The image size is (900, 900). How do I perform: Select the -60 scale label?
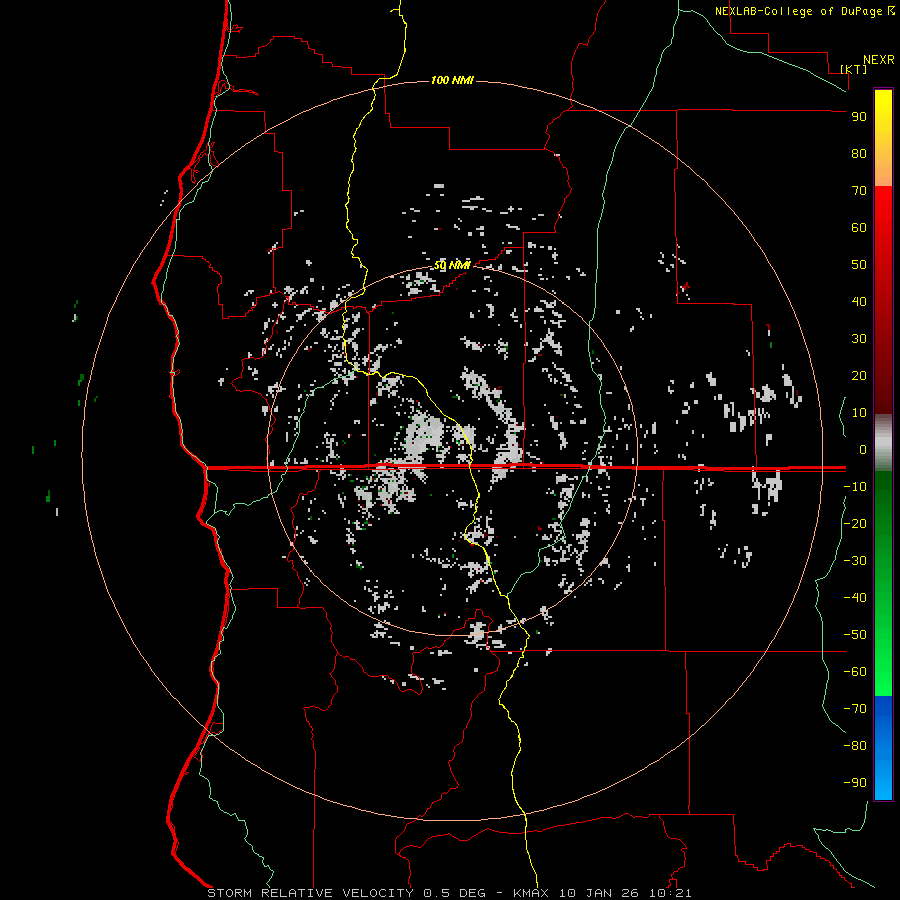click(855, 672)
